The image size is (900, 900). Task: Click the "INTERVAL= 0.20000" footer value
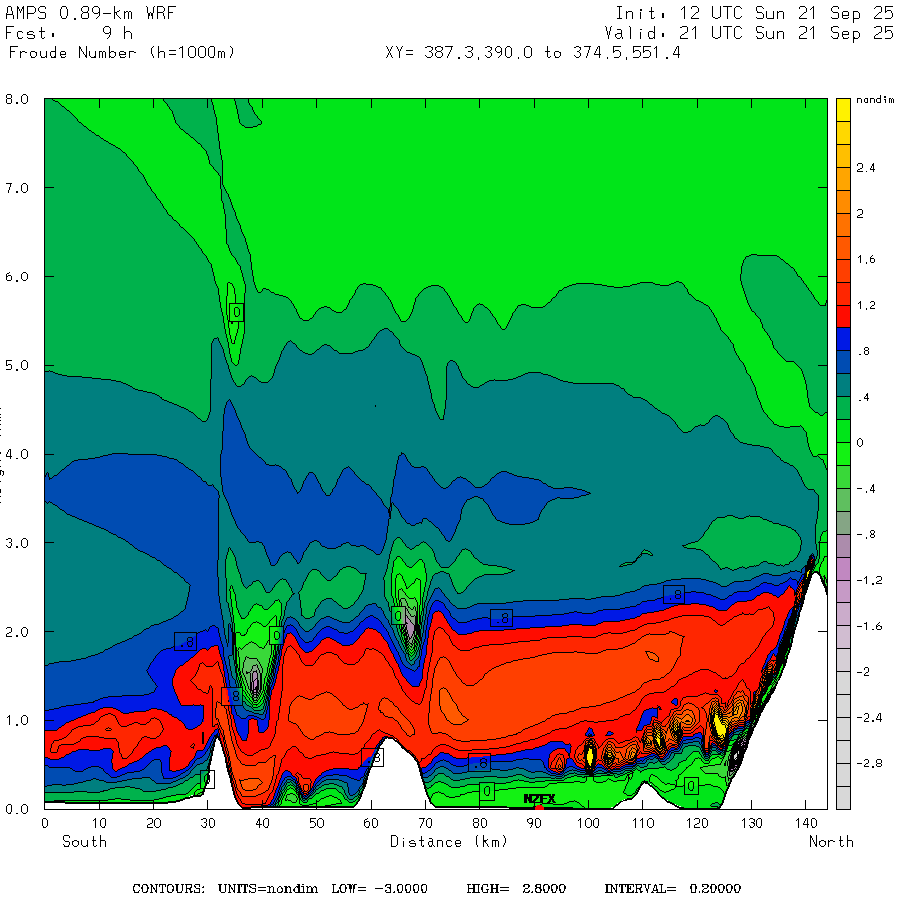(x=673, y=889)
